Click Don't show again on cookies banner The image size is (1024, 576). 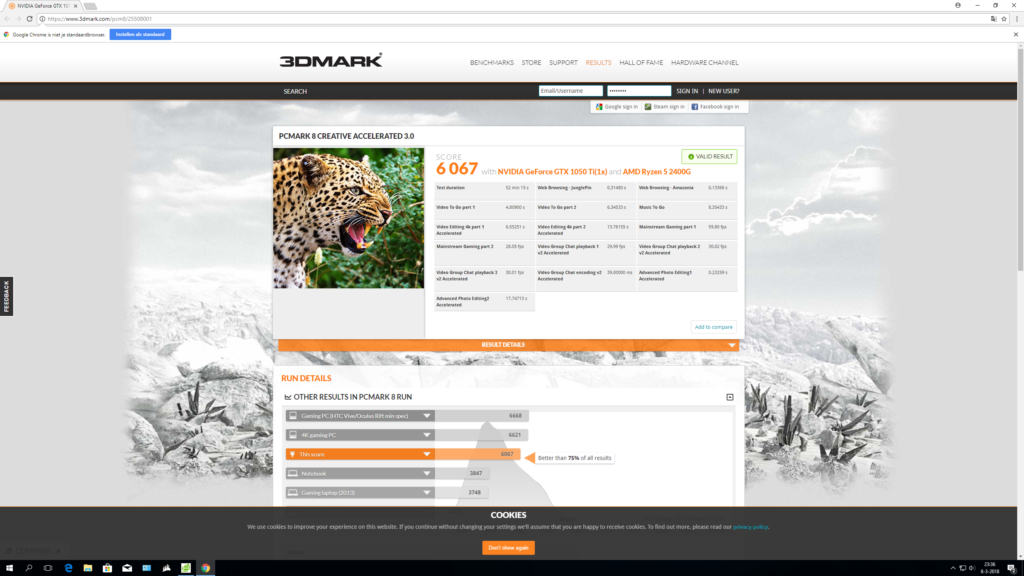coord(508,548)
